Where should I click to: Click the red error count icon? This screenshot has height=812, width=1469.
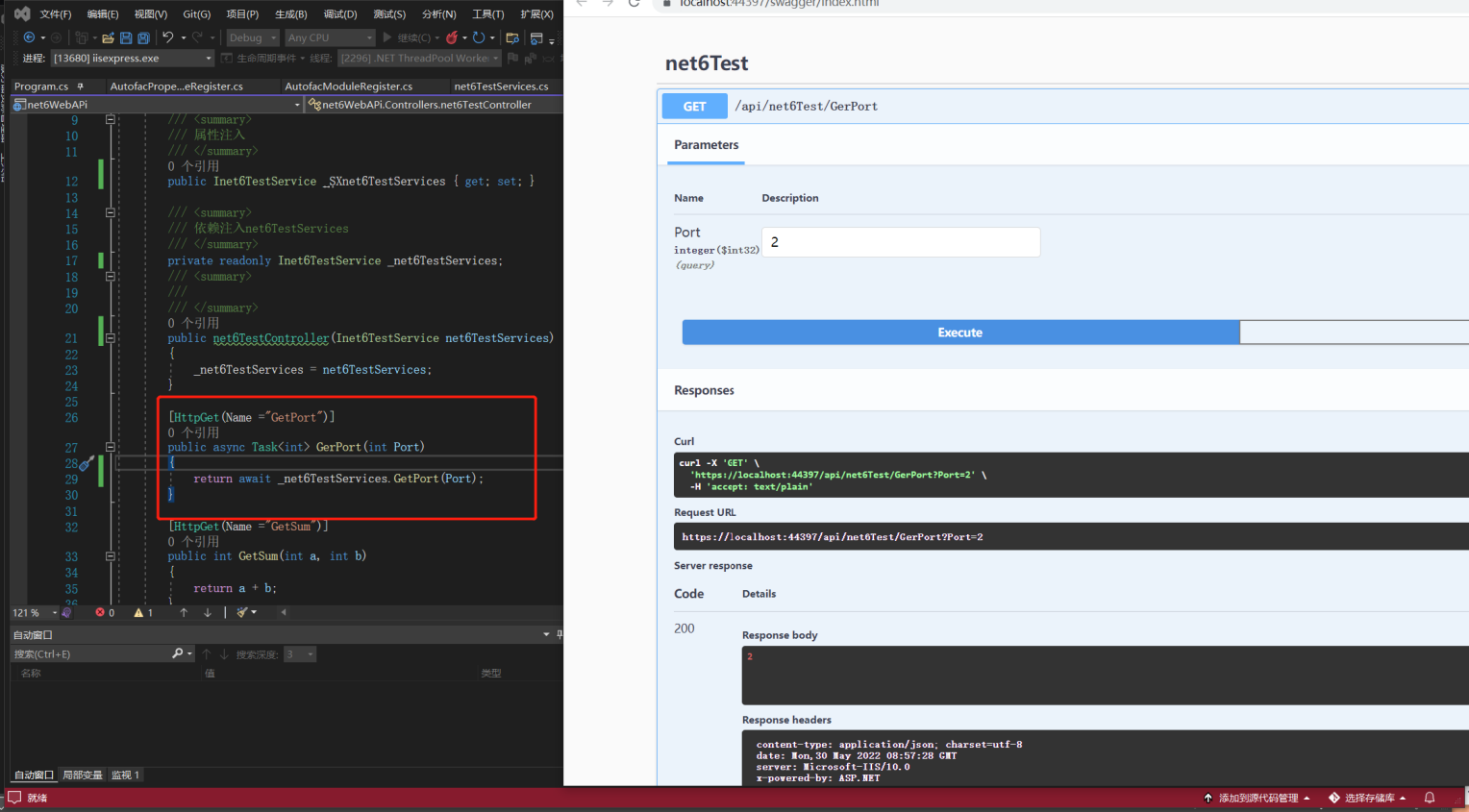click(x=100, y=612)
